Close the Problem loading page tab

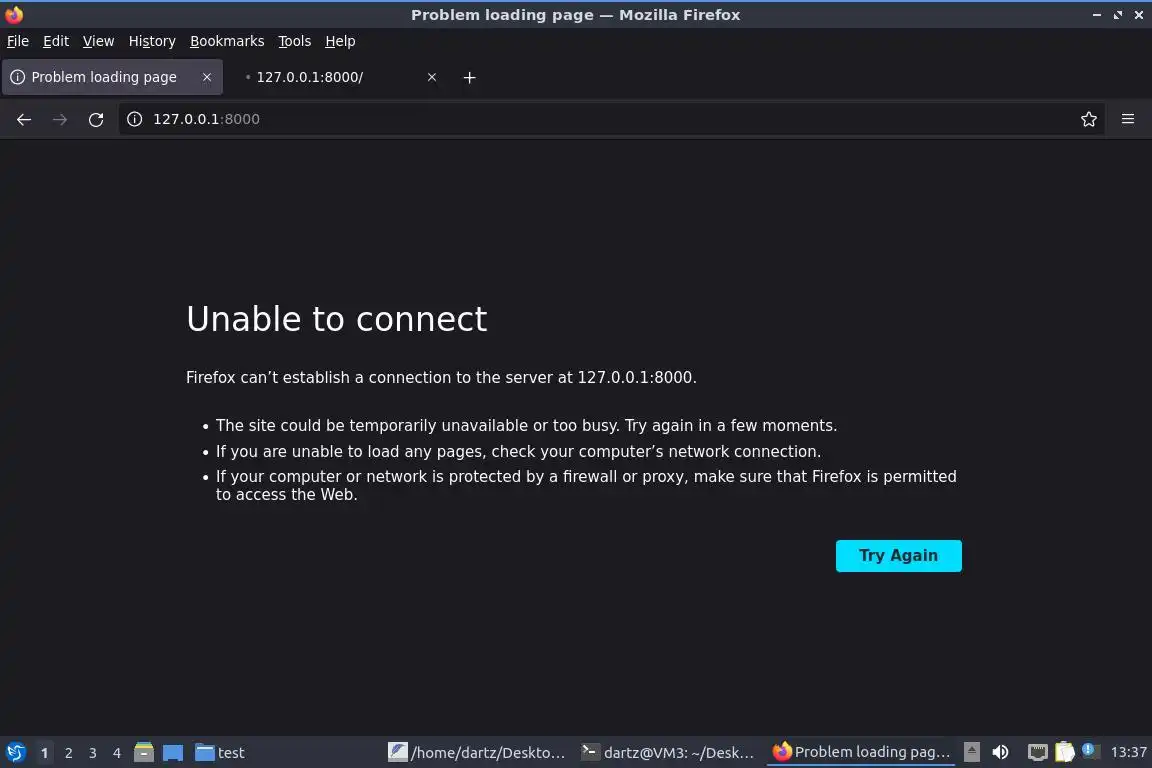tap(207, 77)
